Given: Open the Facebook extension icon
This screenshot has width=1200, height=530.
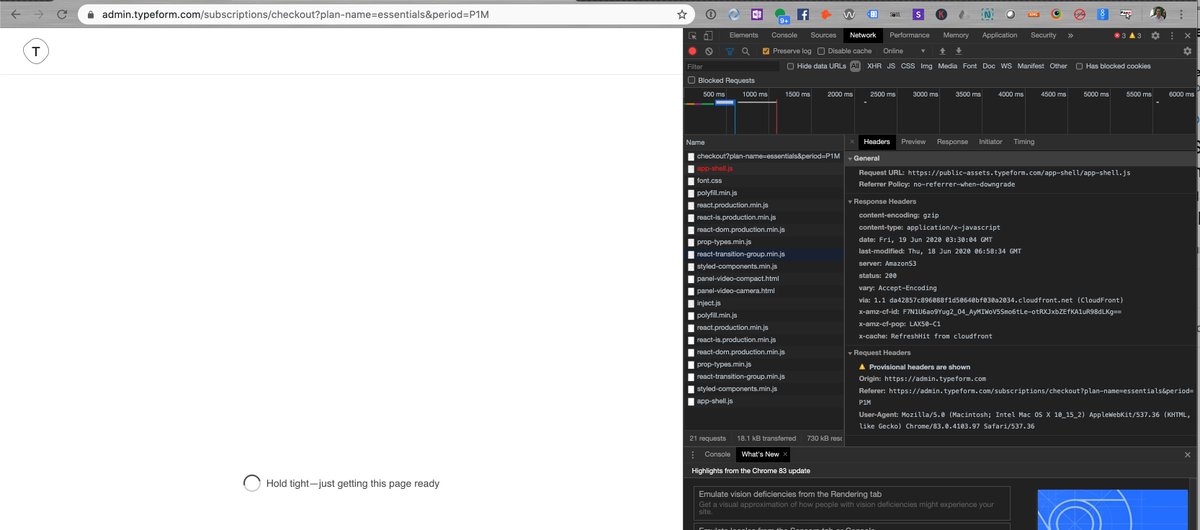Looking at the screenshot, I should click(x=803, y=15).
